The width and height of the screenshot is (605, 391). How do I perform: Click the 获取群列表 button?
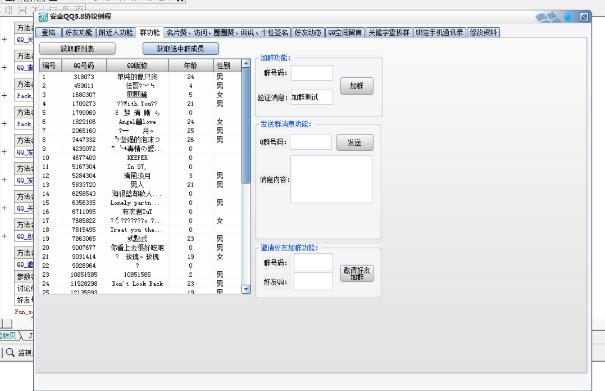tap(77, 49)
